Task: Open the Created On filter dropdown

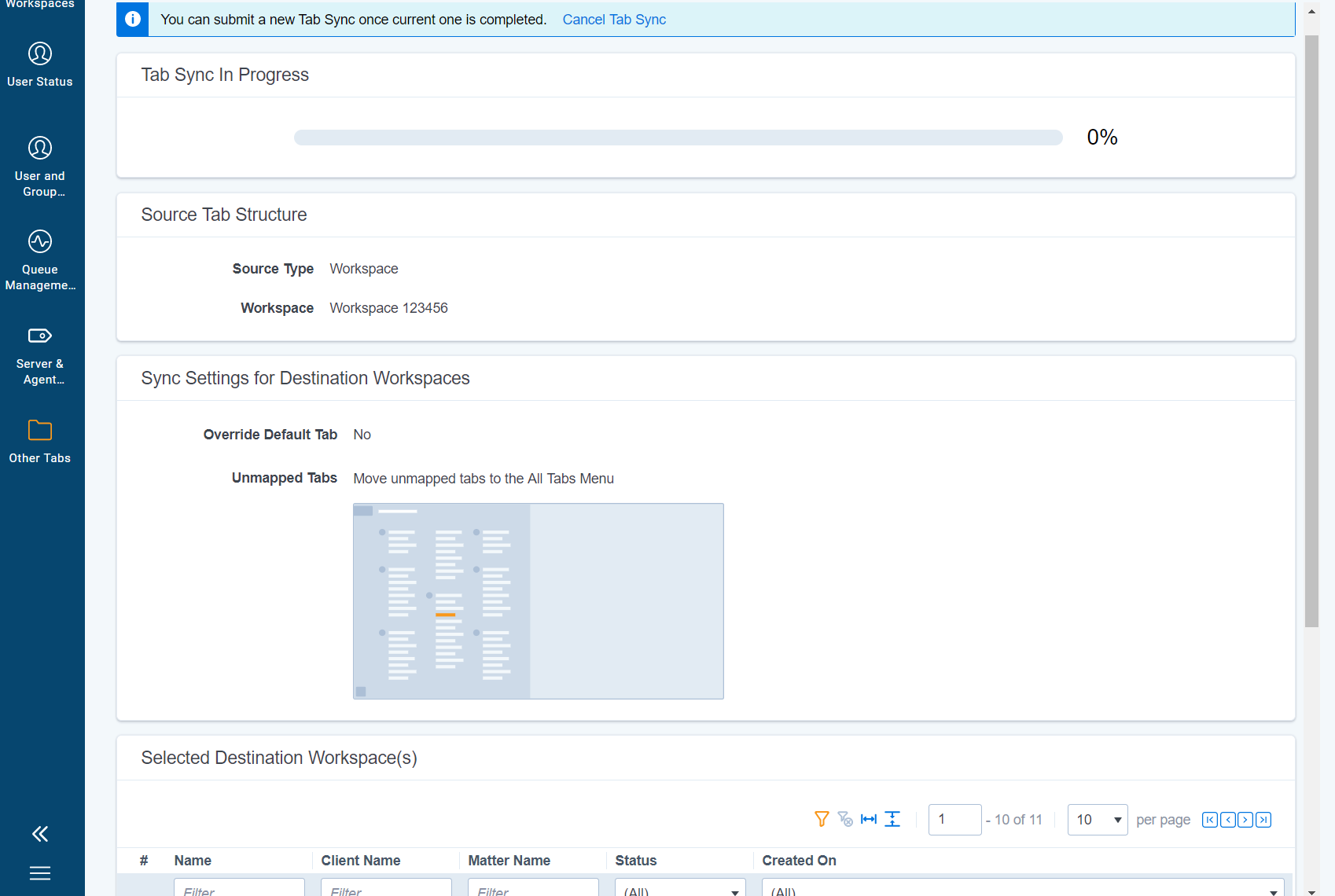Action: click(x=1023, y=888)
